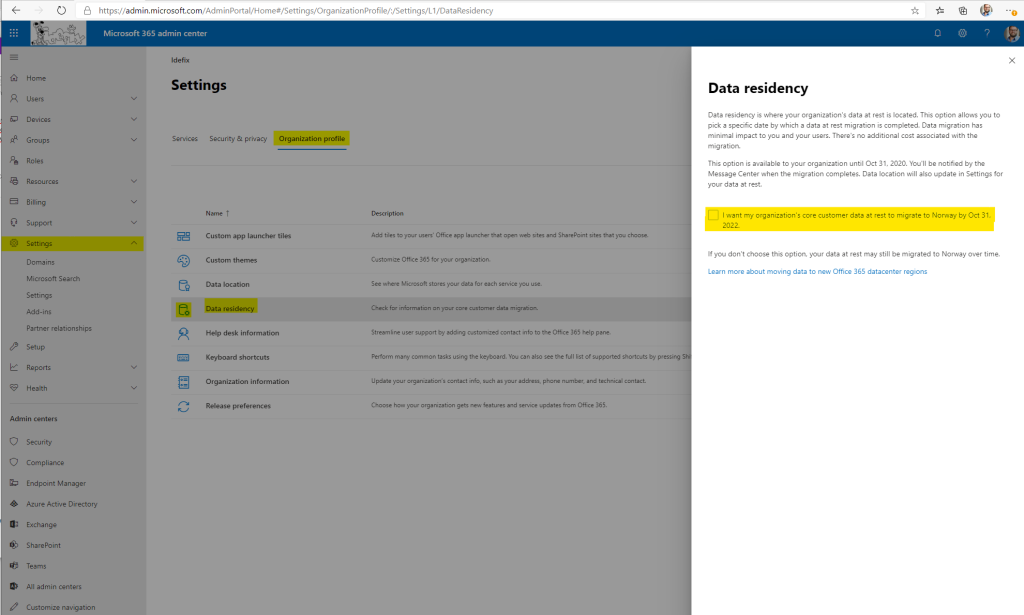Click the Organization information icon
Screen dimensions: 1024x615
click(184, 381)
